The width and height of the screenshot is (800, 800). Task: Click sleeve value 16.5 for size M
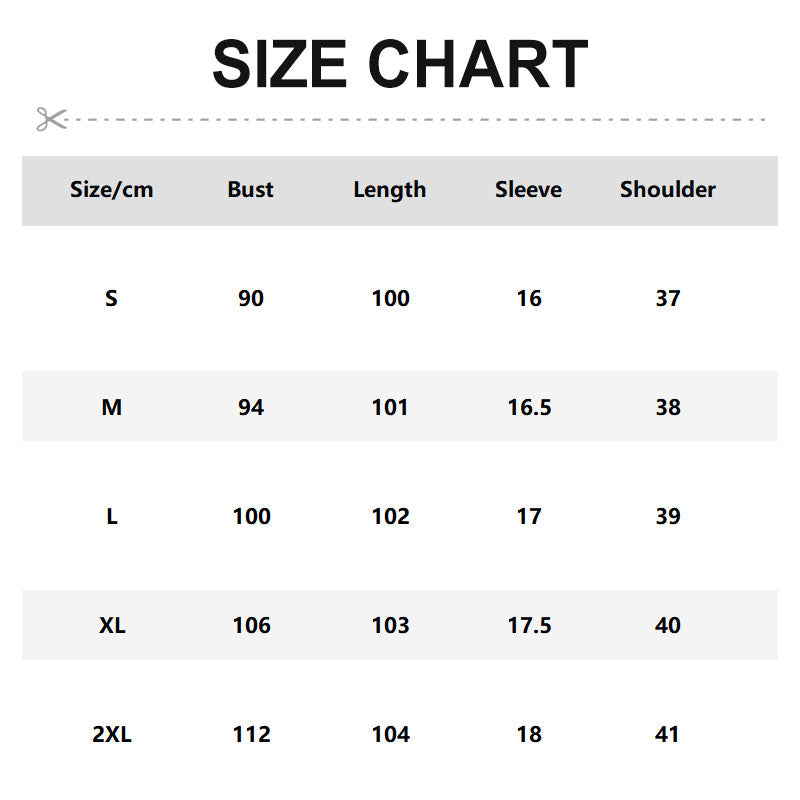click(x=529, y=407)
